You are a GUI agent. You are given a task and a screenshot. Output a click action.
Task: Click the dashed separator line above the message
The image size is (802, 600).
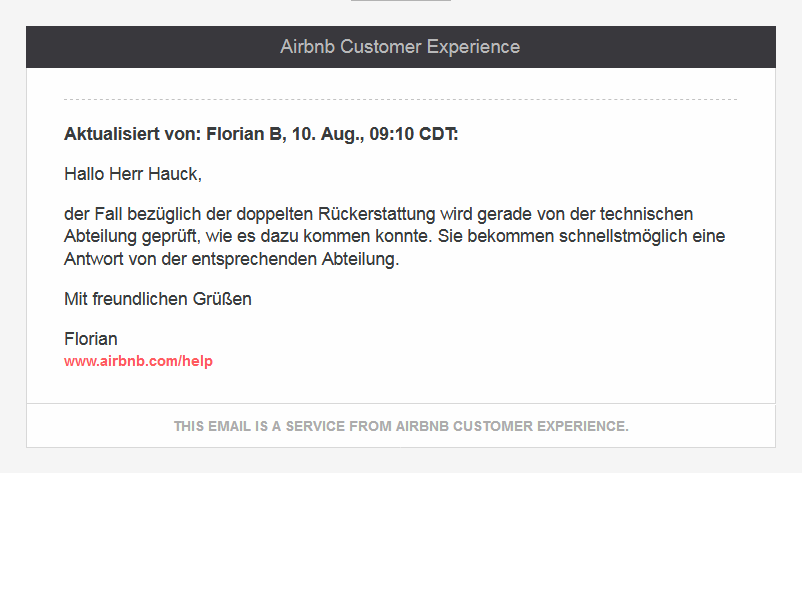point(400,100)
